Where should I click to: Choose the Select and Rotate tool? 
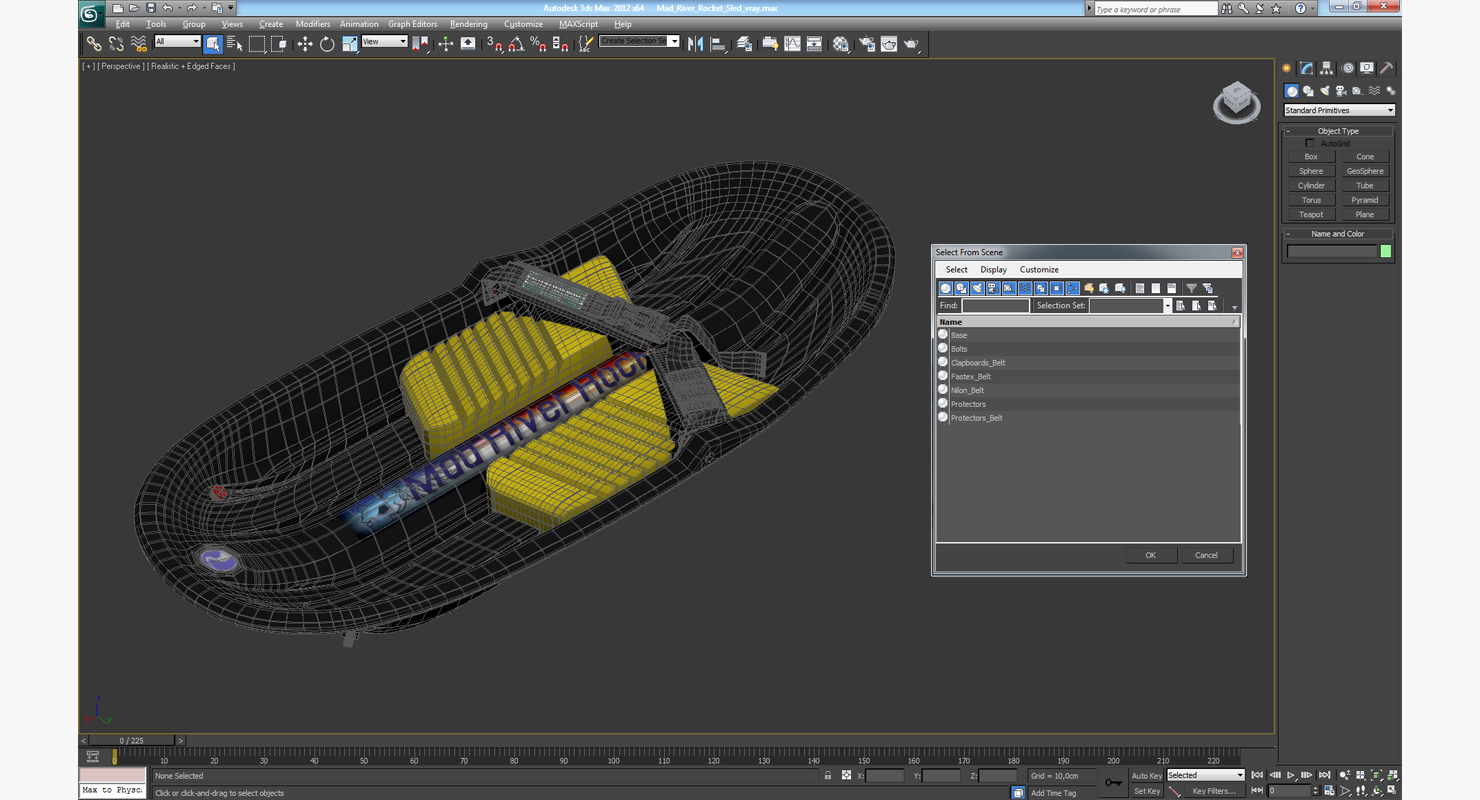tap(327, 44)
